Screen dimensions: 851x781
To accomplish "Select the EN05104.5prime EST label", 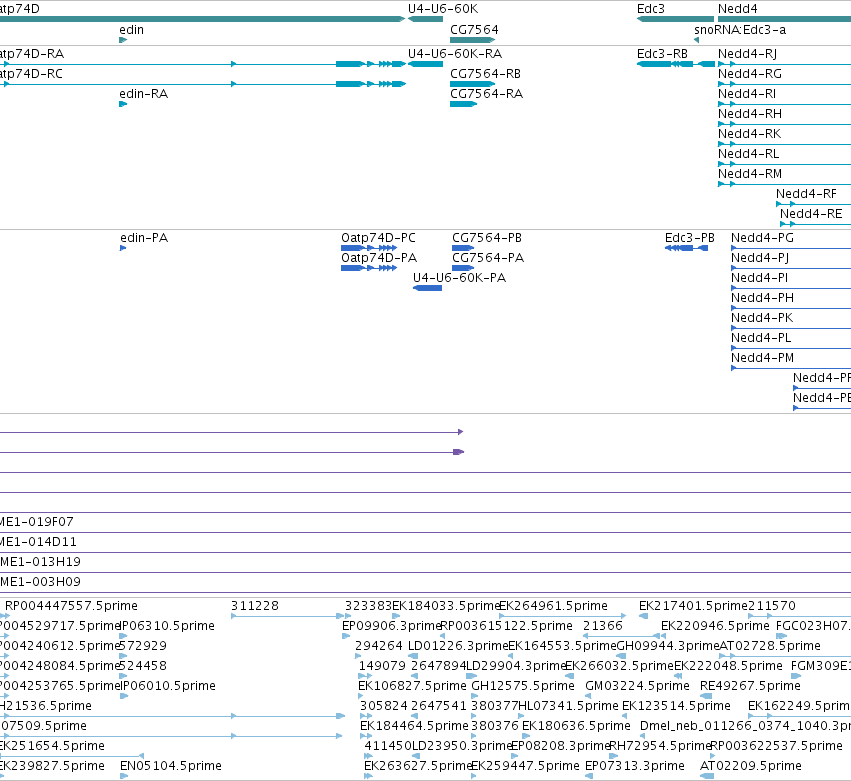I will coord(170,766).
